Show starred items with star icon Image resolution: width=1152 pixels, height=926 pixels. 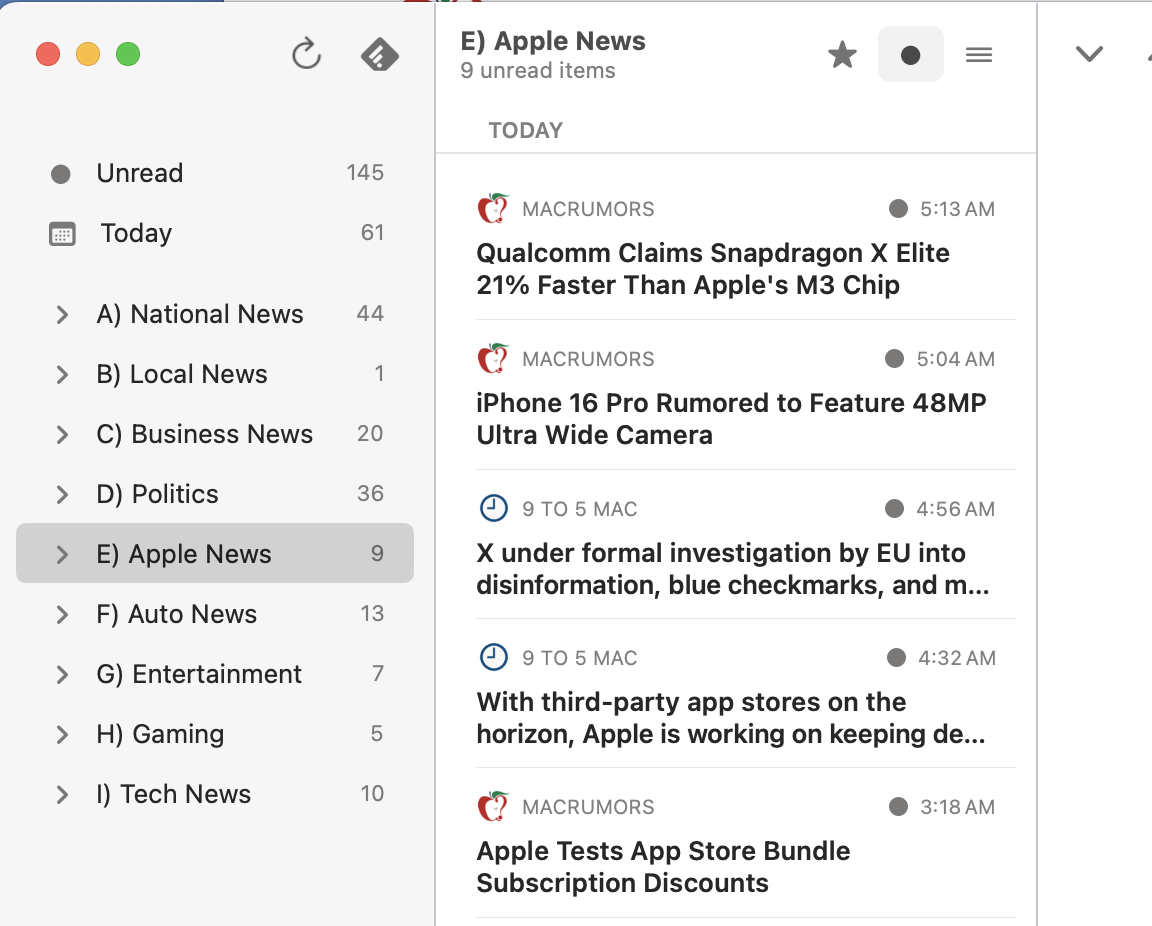click(x=842, y=54)
